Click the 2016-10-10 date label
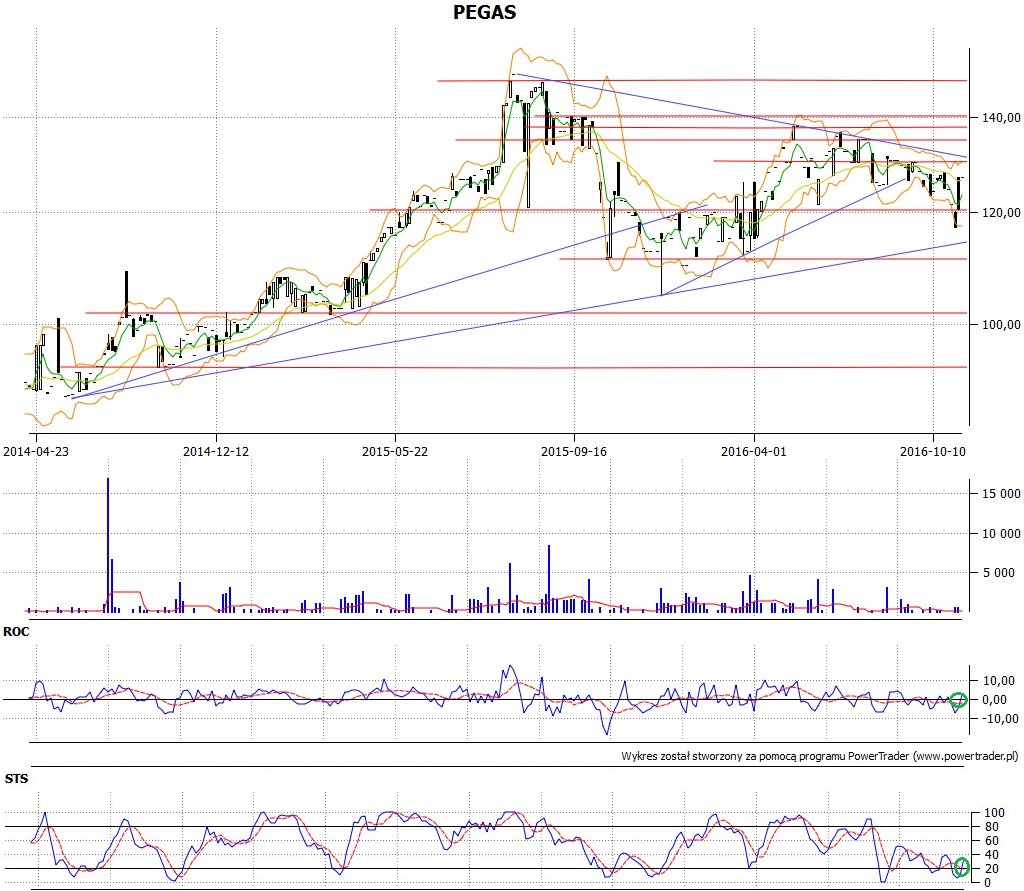This screenshot has width=1024, height=891. coord(933,451)
